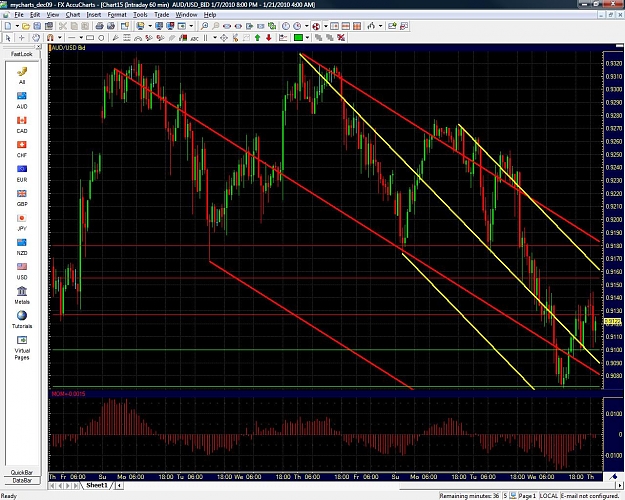Open the File menu

point(19,15)
